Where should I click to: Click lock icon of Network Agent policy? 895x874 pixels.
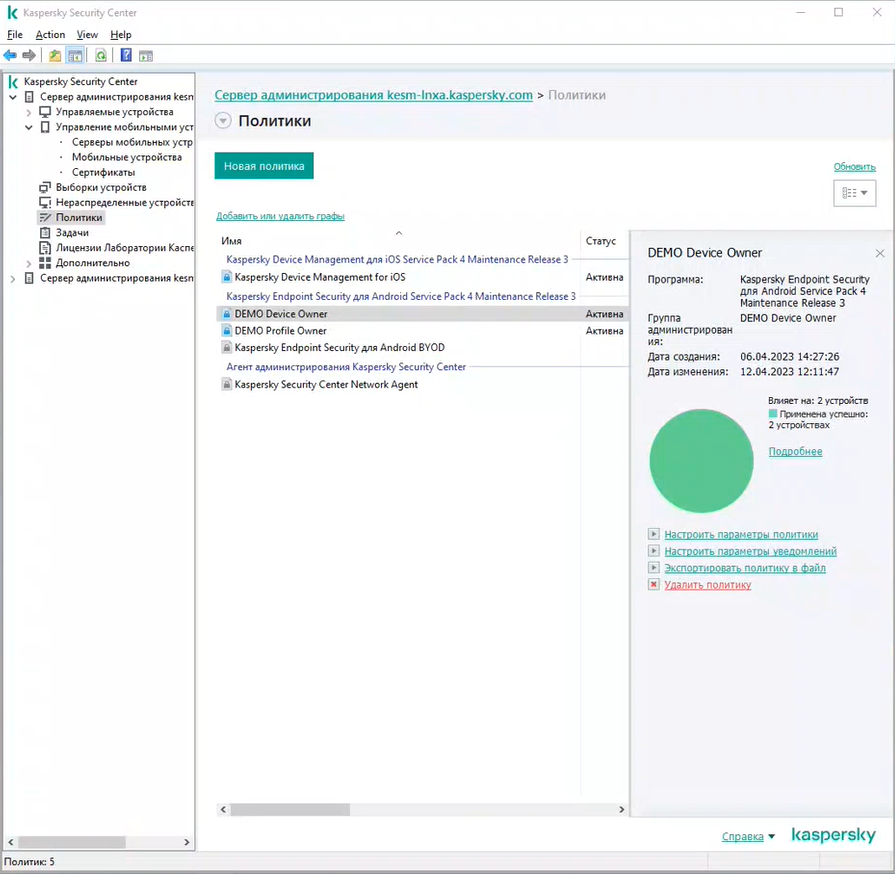click(x=227, y=384)
